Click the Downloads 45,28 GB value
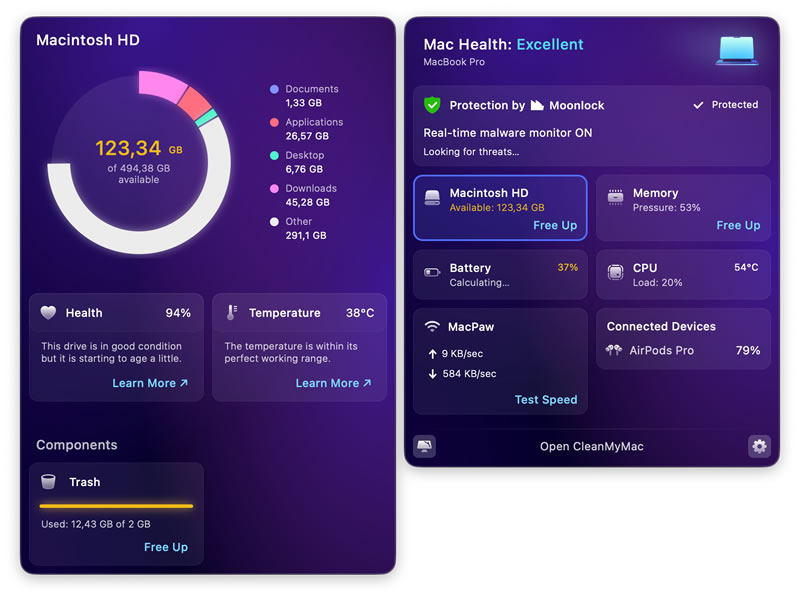800x598 pixels. [307, 203]
